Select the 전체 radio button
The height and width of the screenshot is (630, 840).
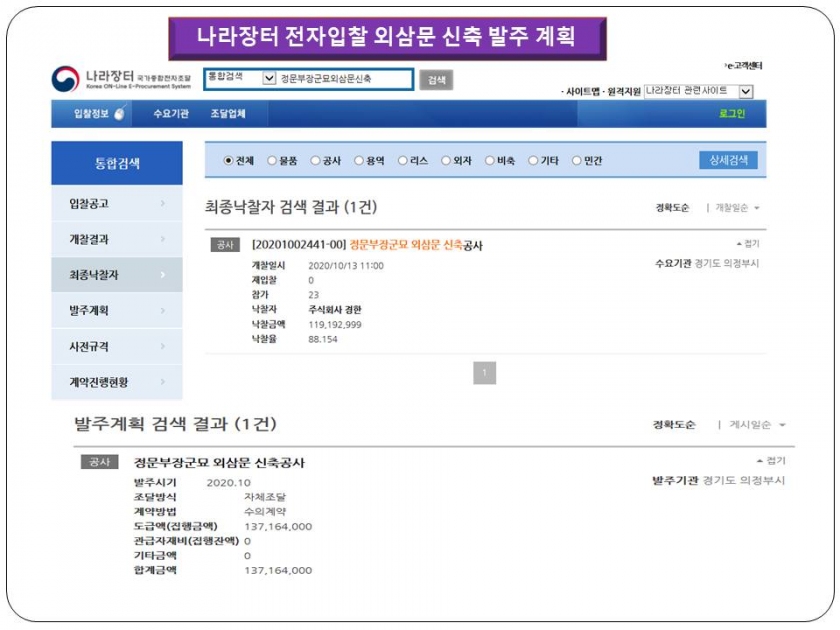click(228, 160)
